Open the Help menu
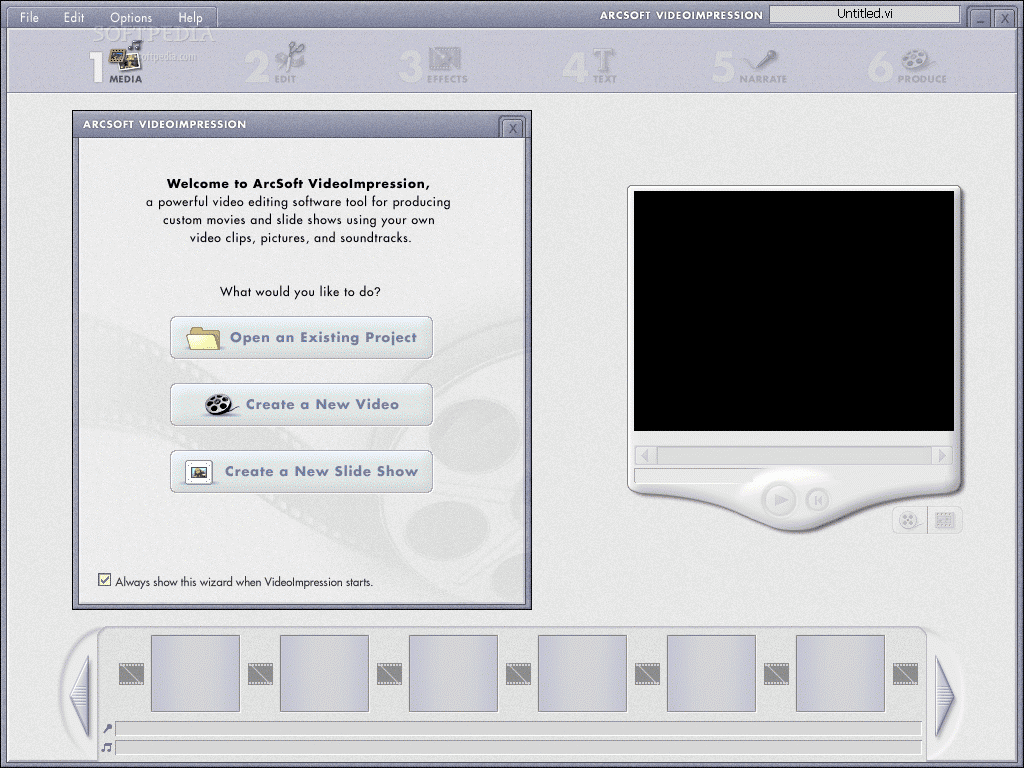 pos(190,18)
